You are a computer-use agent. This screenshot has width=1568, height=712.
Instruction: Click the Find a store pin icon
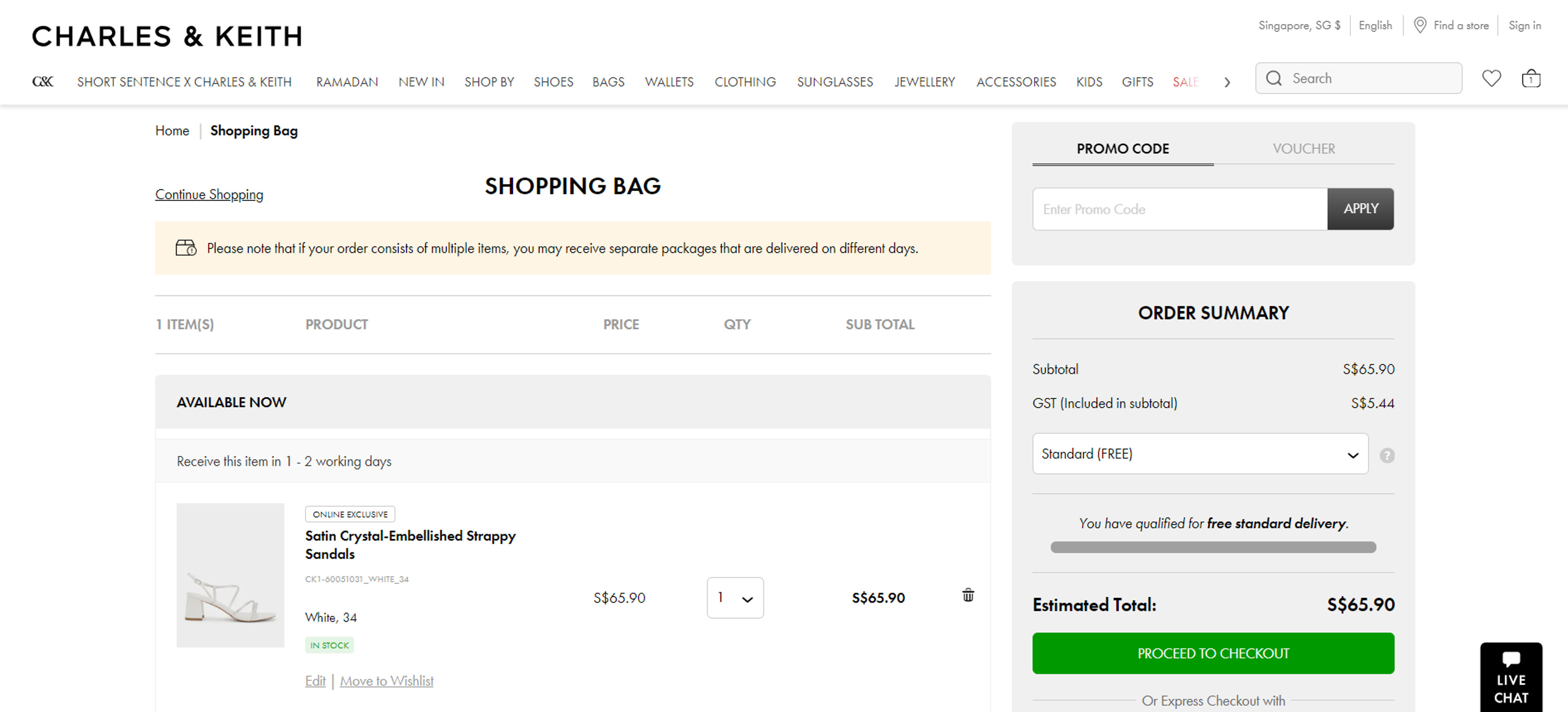(1419, 25)
